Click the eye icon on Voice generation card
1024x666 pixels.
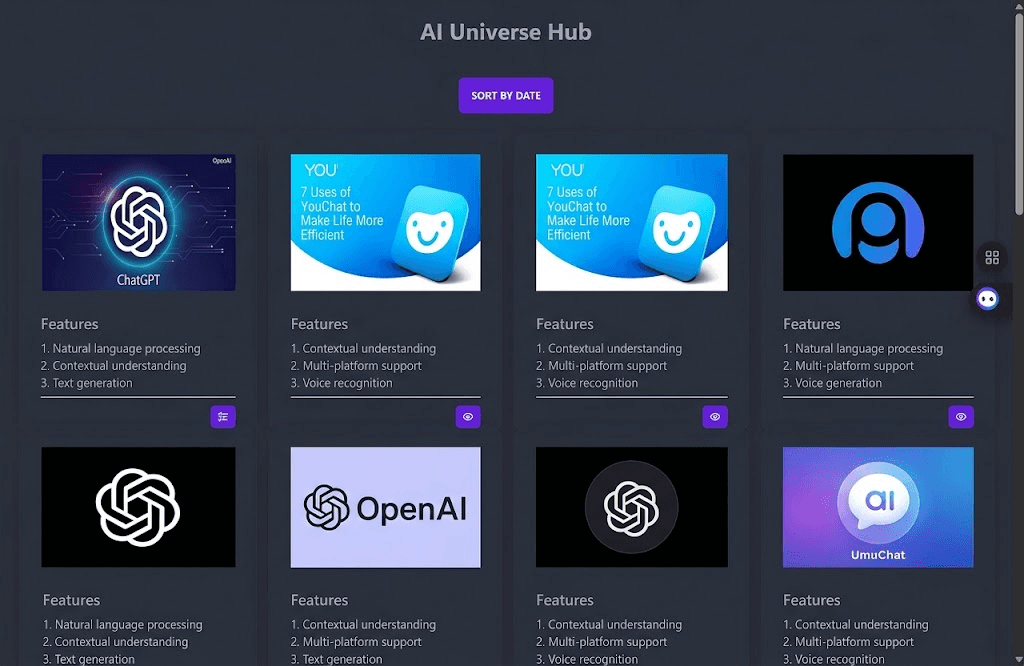tap(961, 417)
